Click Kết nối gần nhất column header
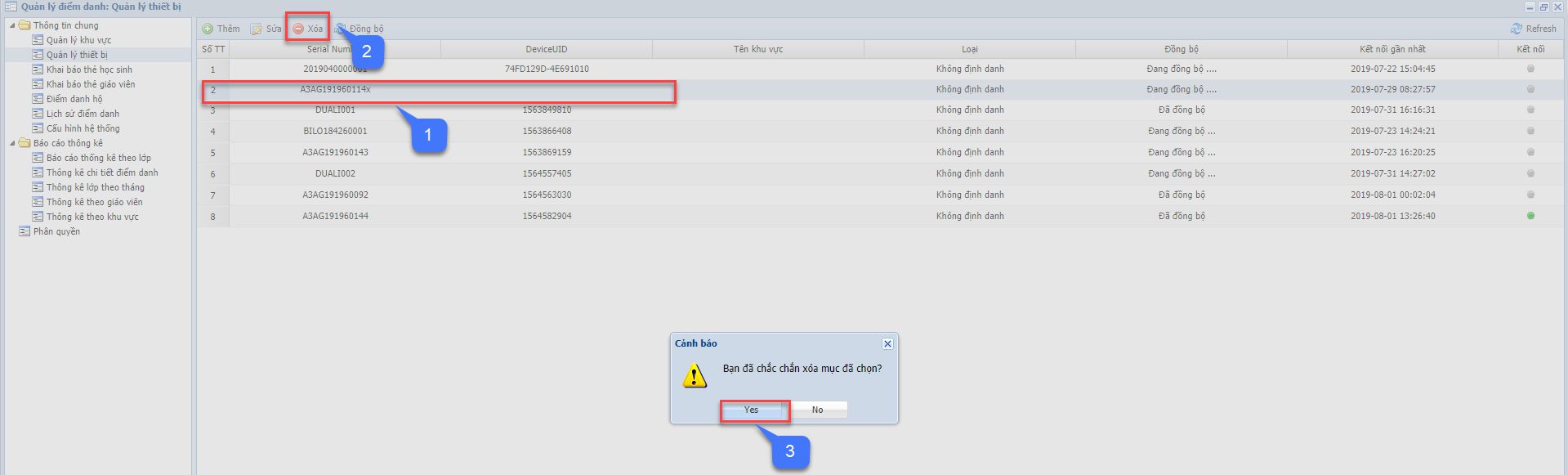1568x475 pixels. [x=1392, y=49]
